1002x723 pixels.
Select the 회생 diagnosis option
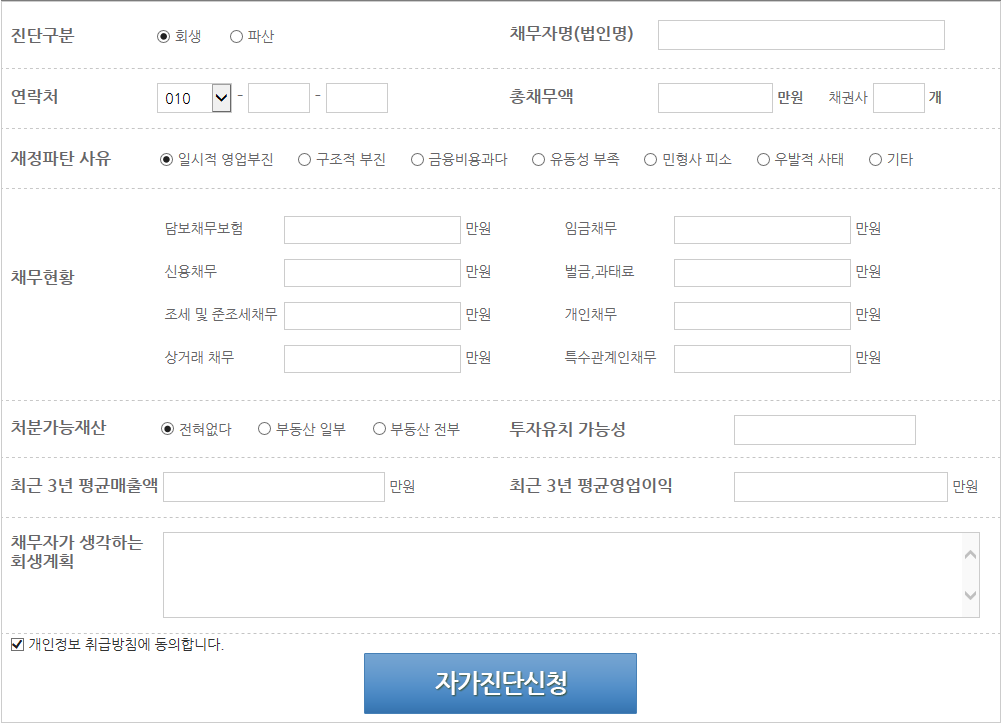(164, 37)
